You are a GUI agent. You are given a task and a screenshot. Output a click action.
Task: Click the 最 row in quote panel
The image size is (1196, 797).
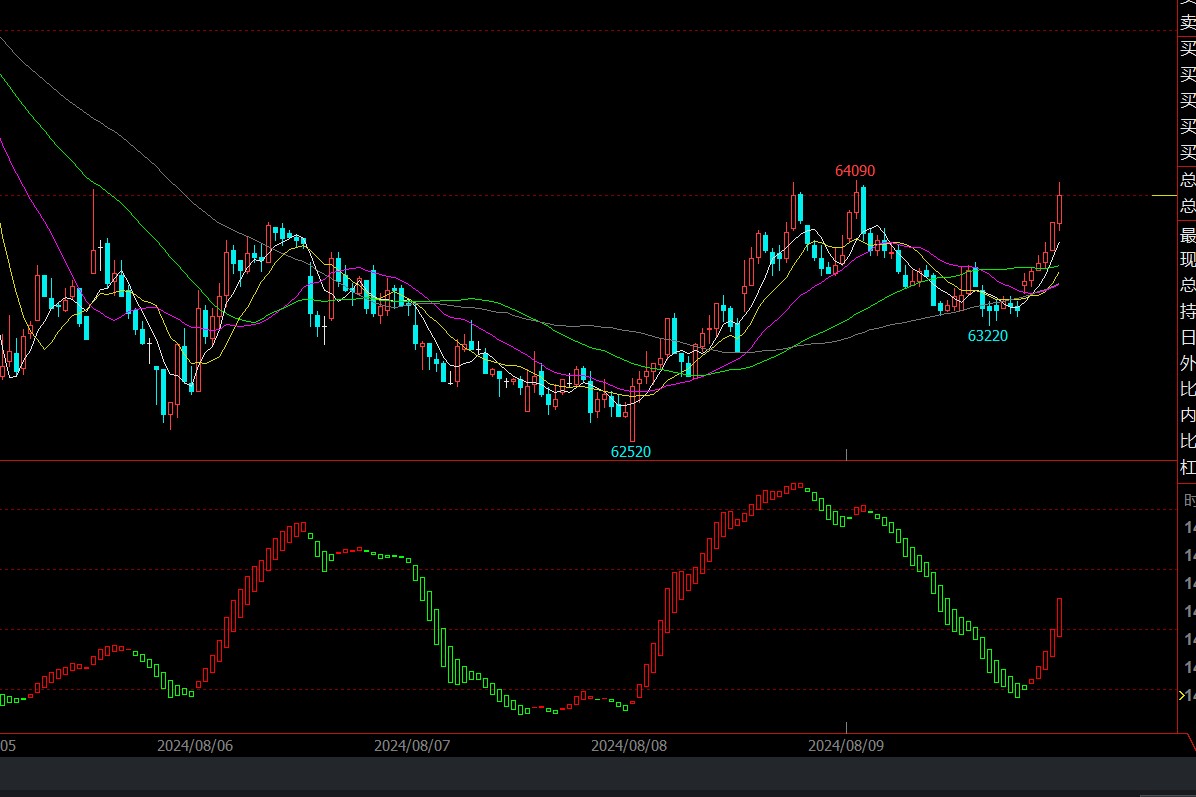tap(1188, 234)
